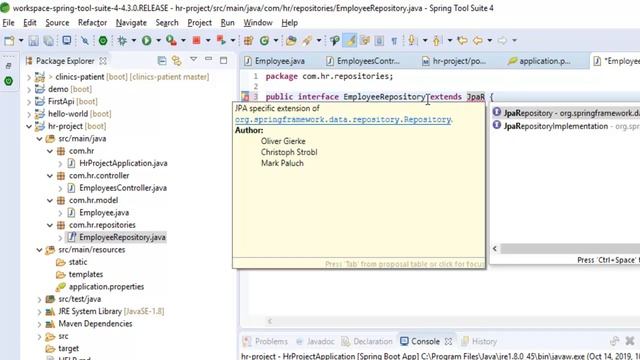The width and height of the screenshot is (640, 360).
Task: Open the History view tab
Action: (x=479, y=341)
